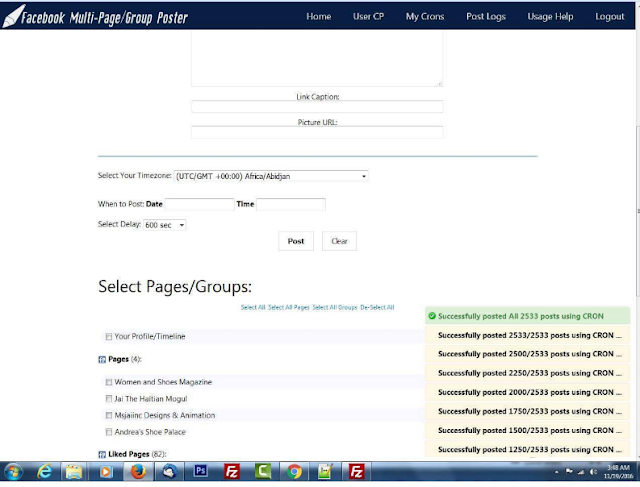Open Usage Help page
The width and height of the screenshot is (640, 487).
coord(550,16)
